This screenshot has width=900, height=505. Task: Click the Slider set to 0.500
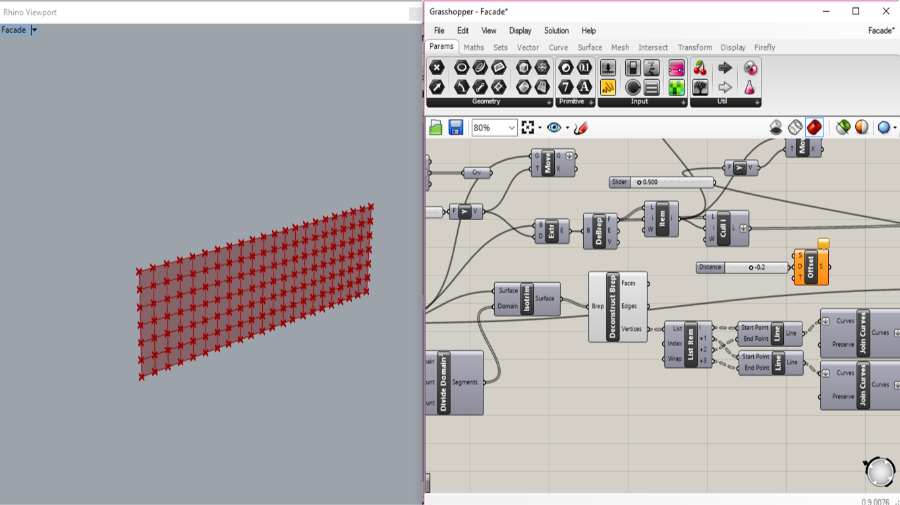tap(662, 182)
